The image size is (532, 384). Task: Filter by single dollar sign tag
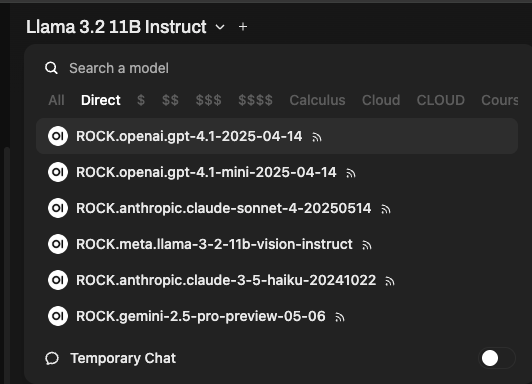pyautogui.click(x=141, y=100)
